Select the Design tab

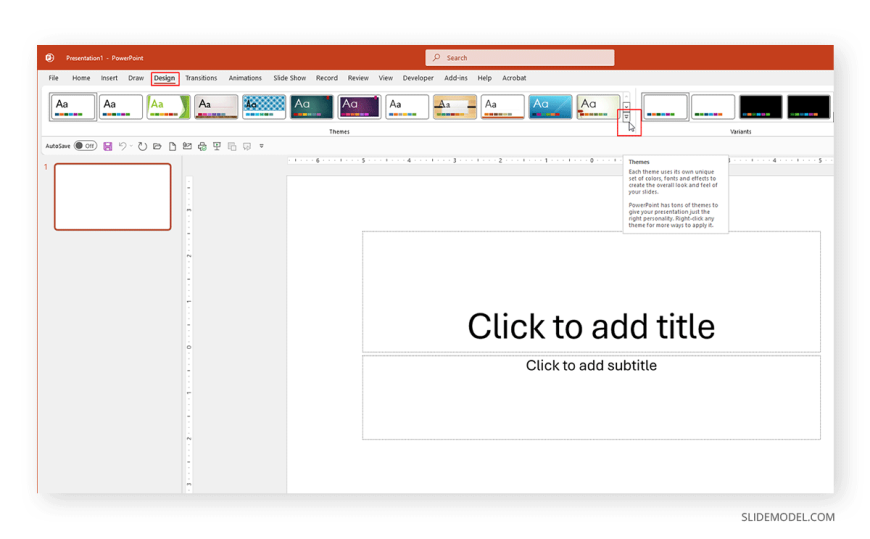click(x=164, y=78)
